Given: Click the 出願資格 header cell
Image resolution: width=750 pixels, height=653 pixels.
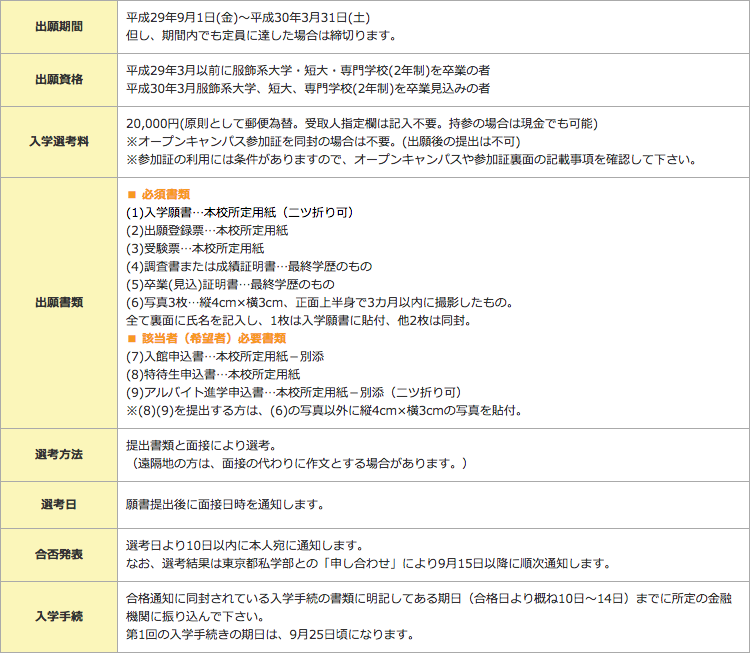Looking at the screenshot, I should tap(59, 80).
